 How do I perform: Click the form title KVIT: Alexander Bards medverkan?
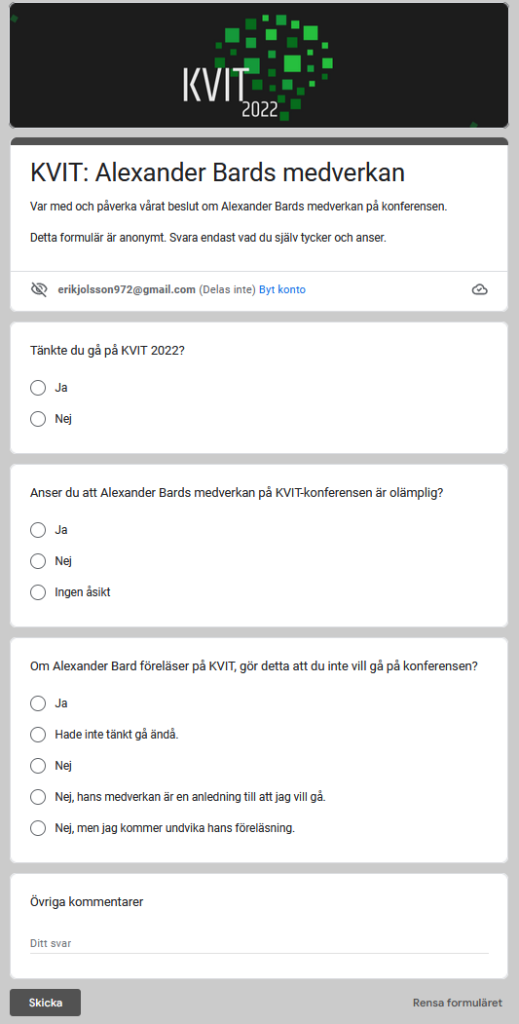click(x=217, y=173)
